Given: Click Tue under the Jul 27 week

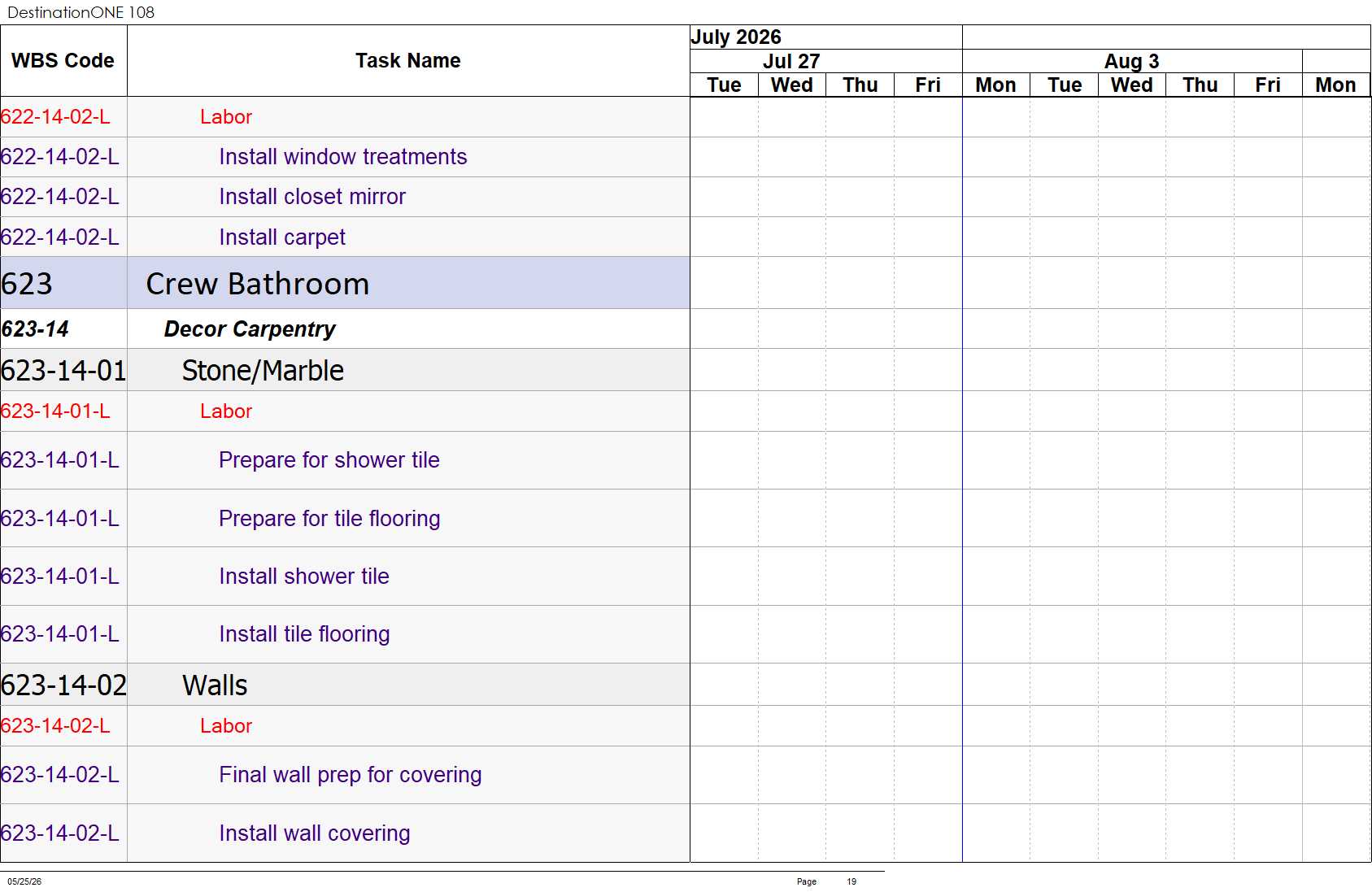Looking at the screenshot, I should click(724, 85).
